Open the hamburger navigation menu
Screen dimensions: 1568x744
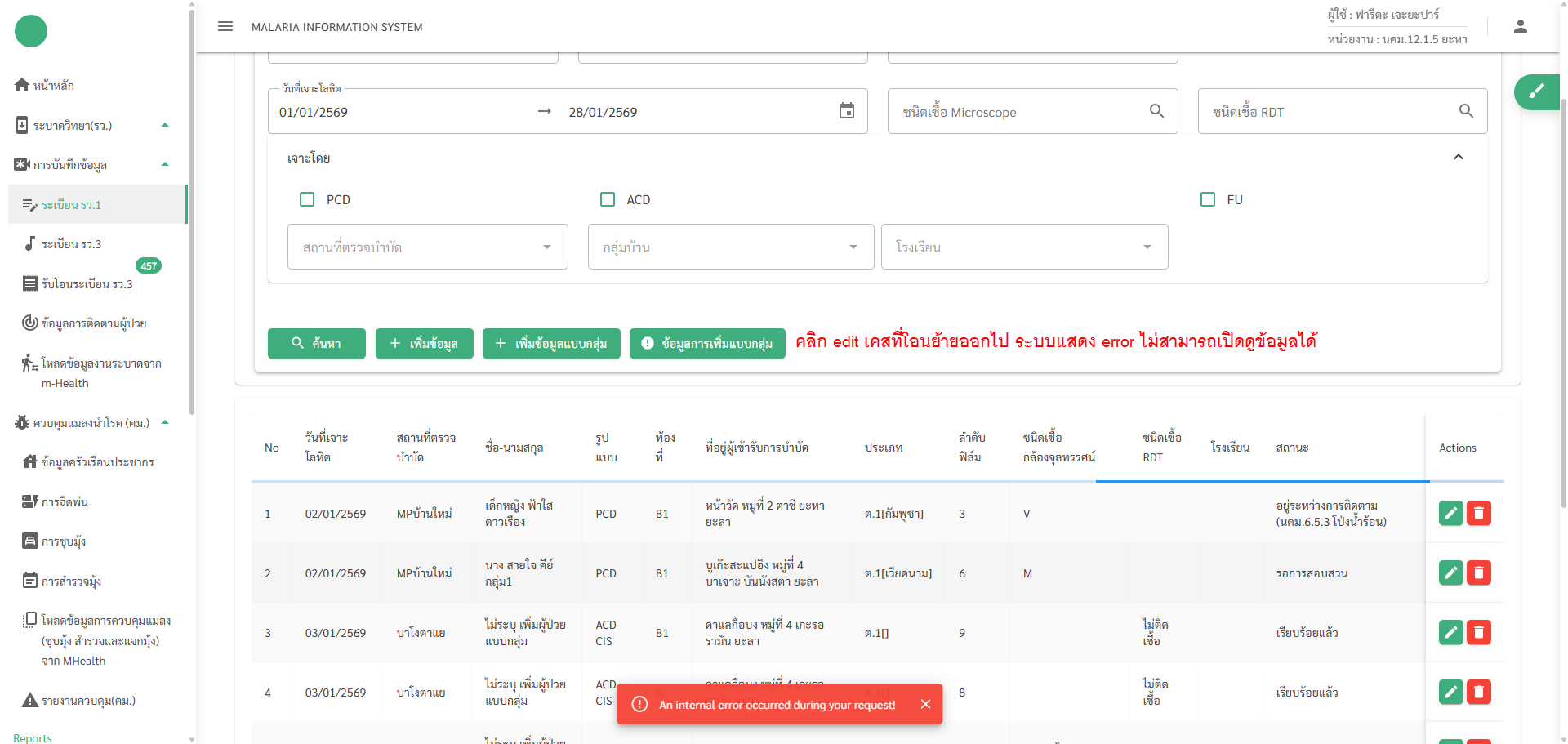coord(225,27)
